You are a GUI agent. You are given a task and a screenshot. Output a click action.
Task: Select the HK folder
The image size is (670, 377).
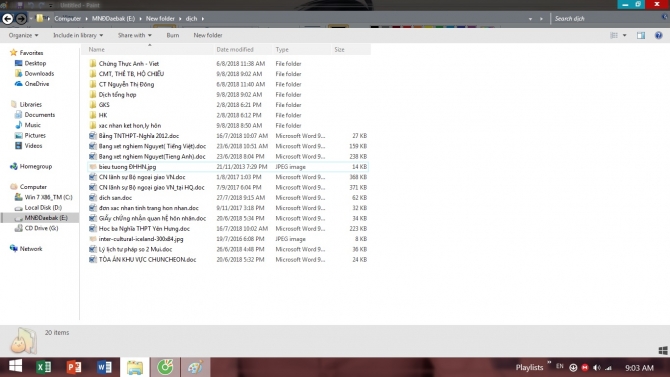click(103, 115)
